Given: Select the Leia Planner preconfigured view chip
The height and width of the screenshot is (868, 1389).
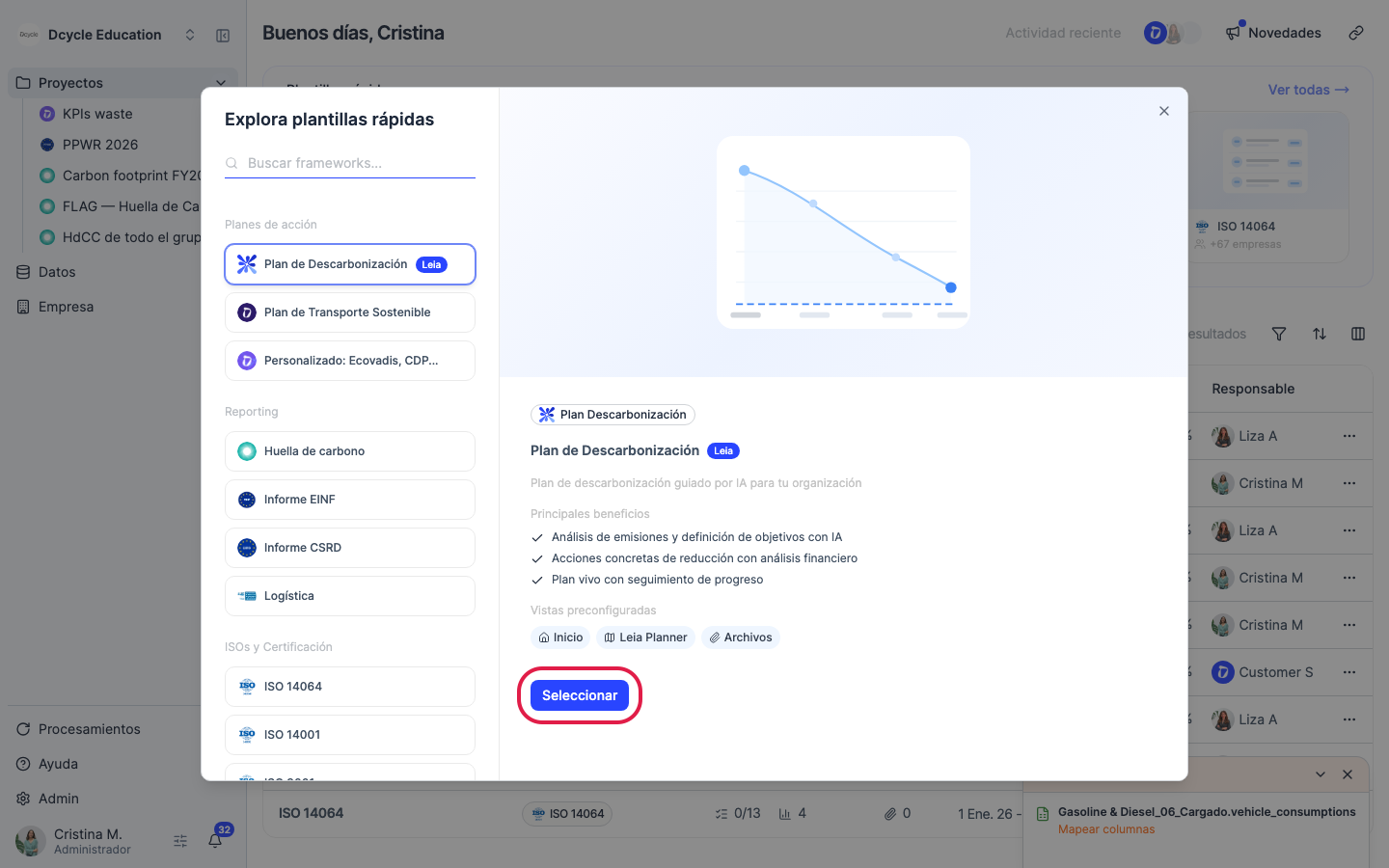Looking at the screenshot, I should 645,637.
